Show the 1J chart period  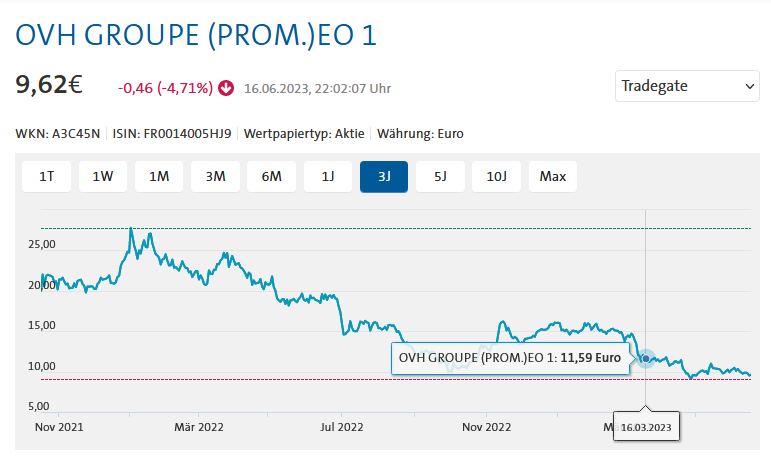click(x=328, y=177)
